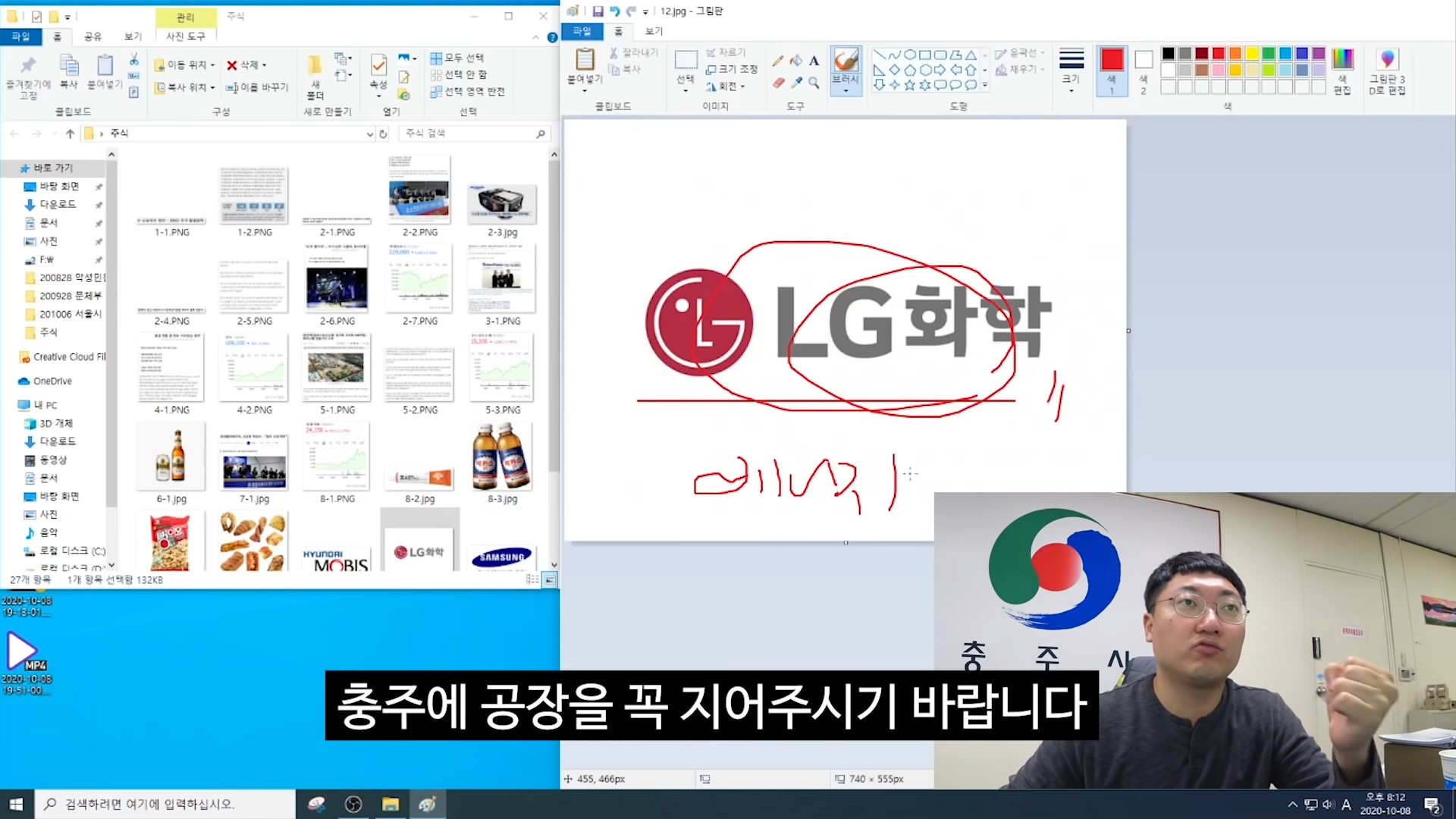Viewport: 1456px width, 819px height.
Task: Click the up-arrow to parent folder
Action: [70, 133]
